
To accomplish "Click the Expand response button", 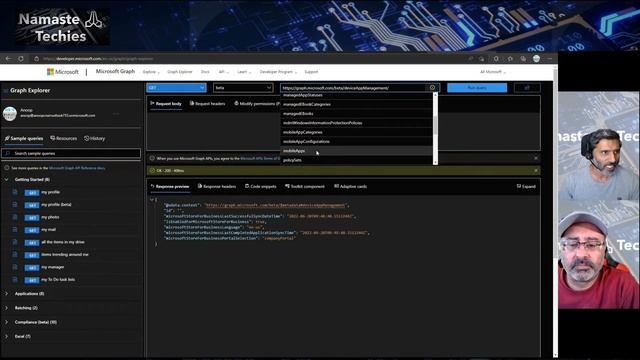I will [526, 187].
